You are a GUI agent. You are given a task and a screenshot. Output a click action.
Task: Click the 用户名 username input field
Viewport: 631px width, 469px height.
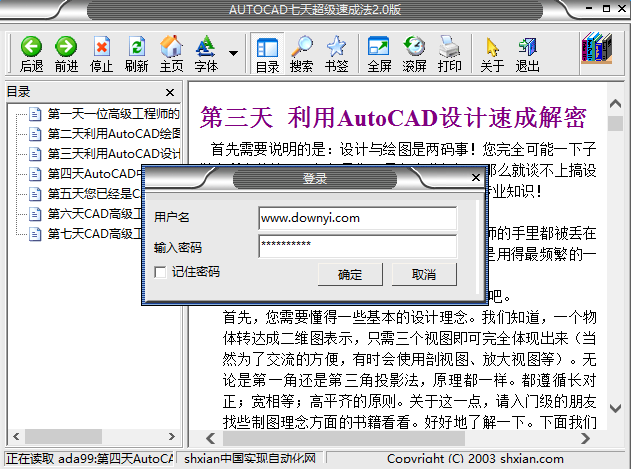click(x=357, y=218)
